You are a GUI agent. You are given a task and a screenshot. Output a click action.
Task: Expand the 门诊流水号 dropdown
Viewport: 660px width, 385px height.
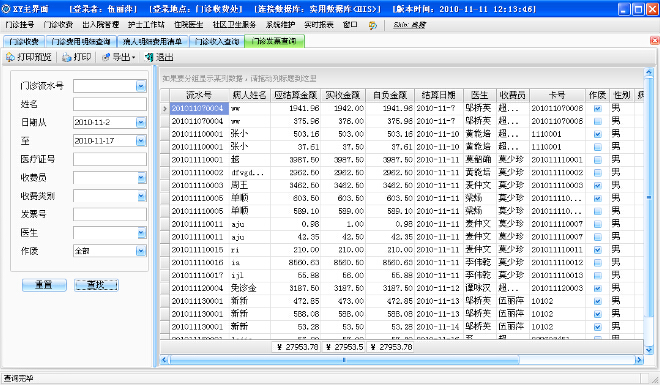coord(141,86)
